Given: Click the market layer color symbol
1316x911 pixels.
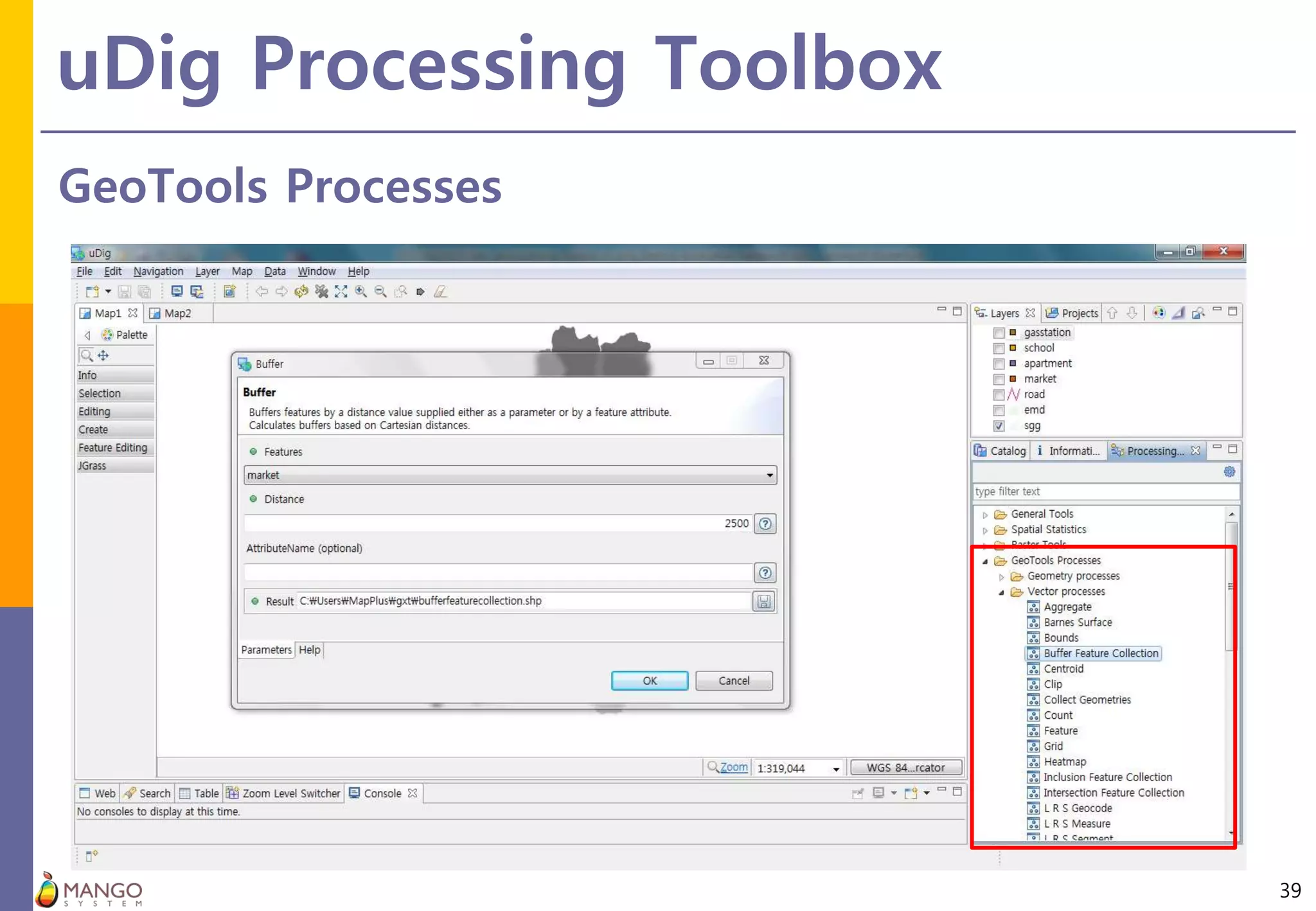Looking at the screenshot, I should click(x=1013, y=378).
